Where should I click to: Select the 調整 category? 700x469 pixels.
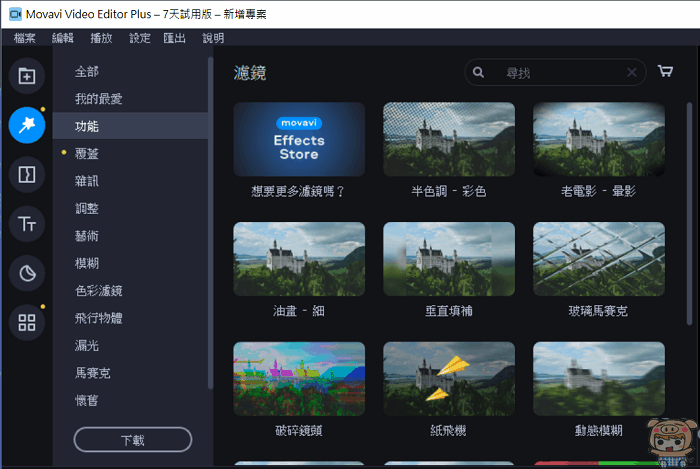[x=130, y=208]
